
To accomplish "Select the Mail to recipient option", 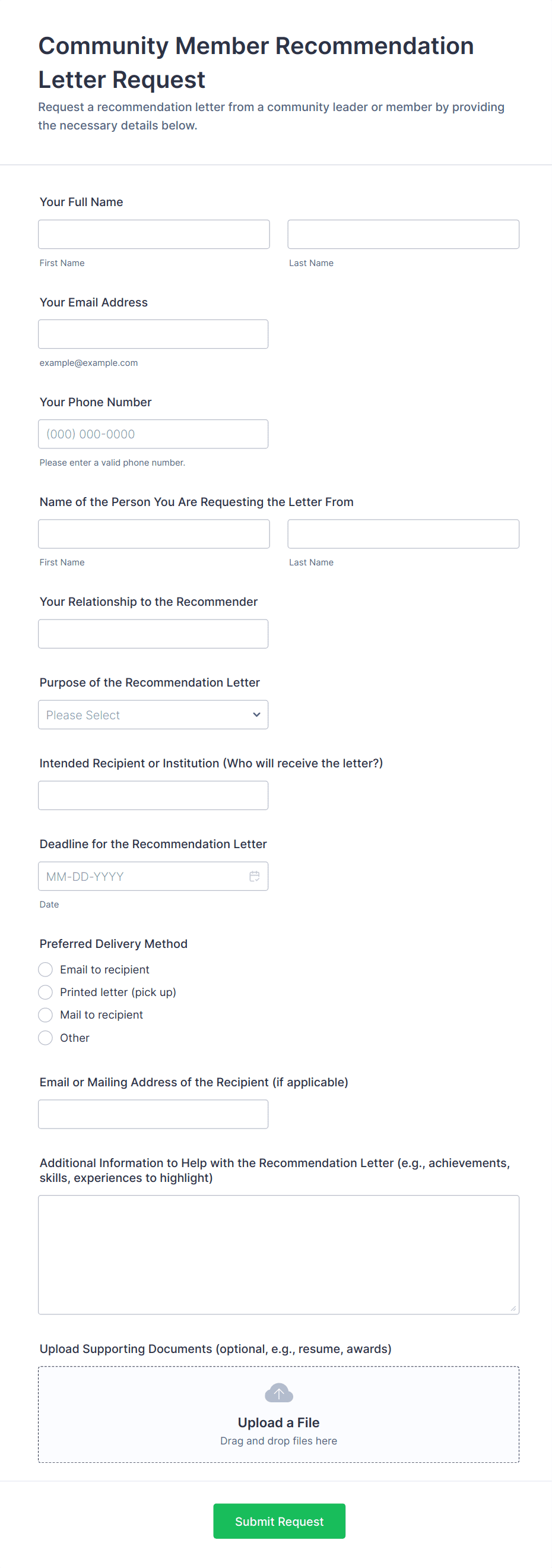I will (46, 1014).
